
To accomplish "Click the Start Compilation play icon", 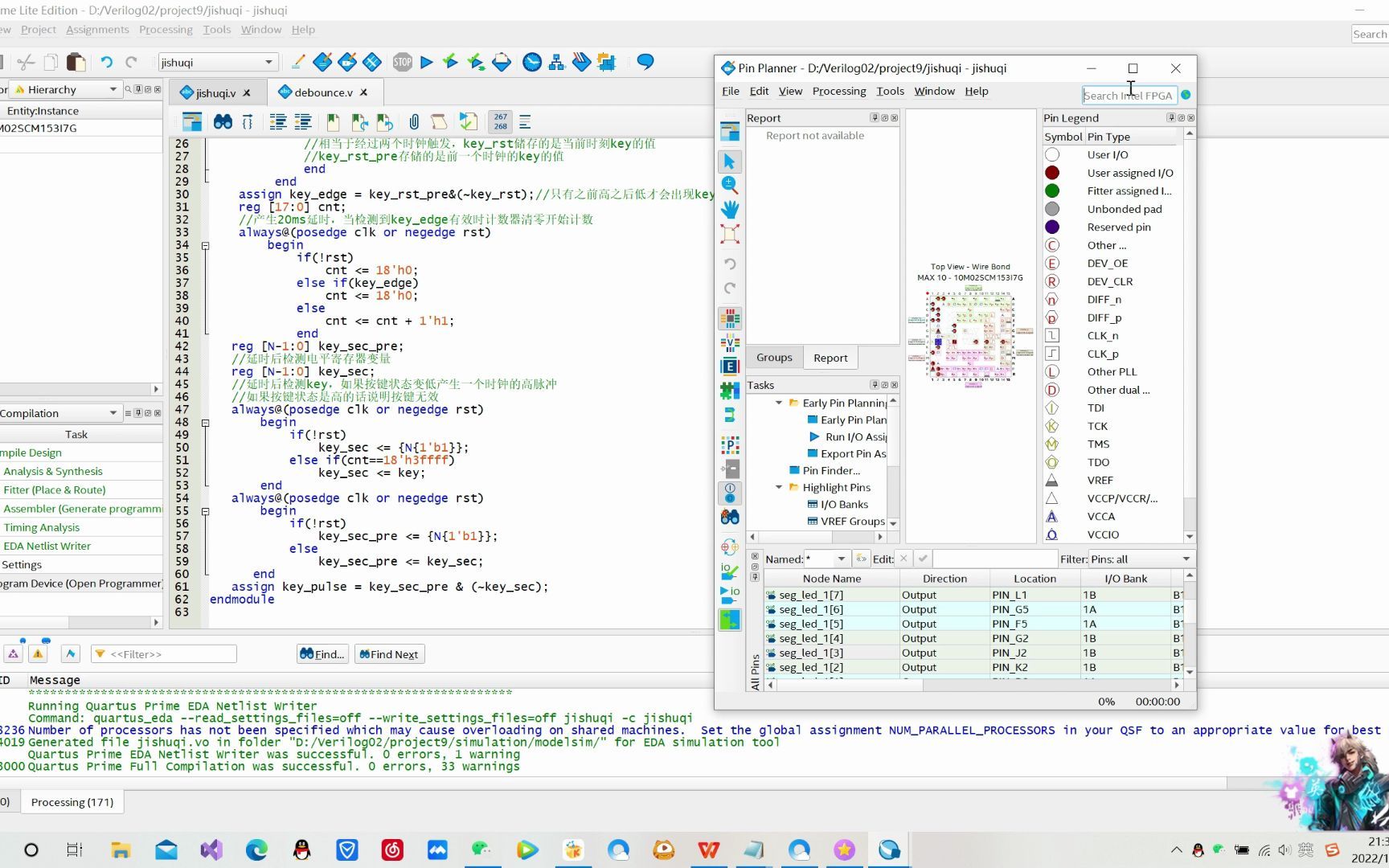I will coord(426,62).
